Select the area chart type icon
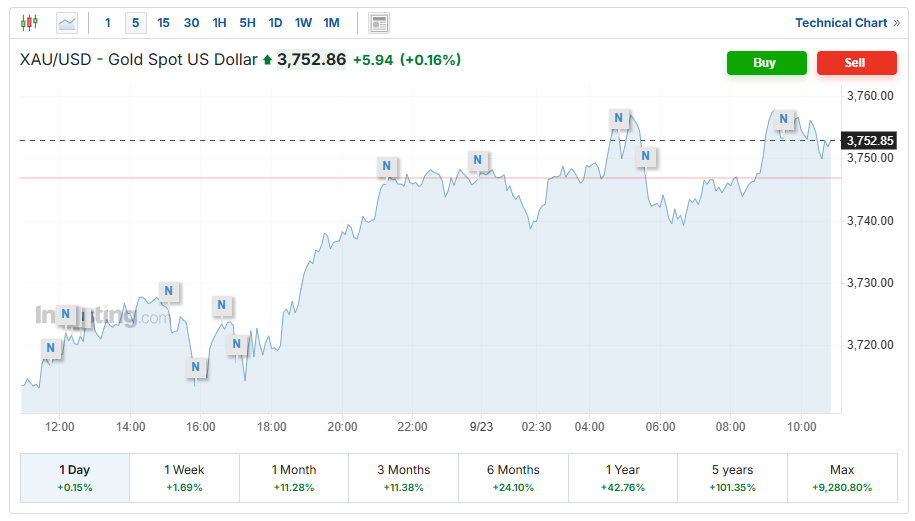 pos(67,22)
